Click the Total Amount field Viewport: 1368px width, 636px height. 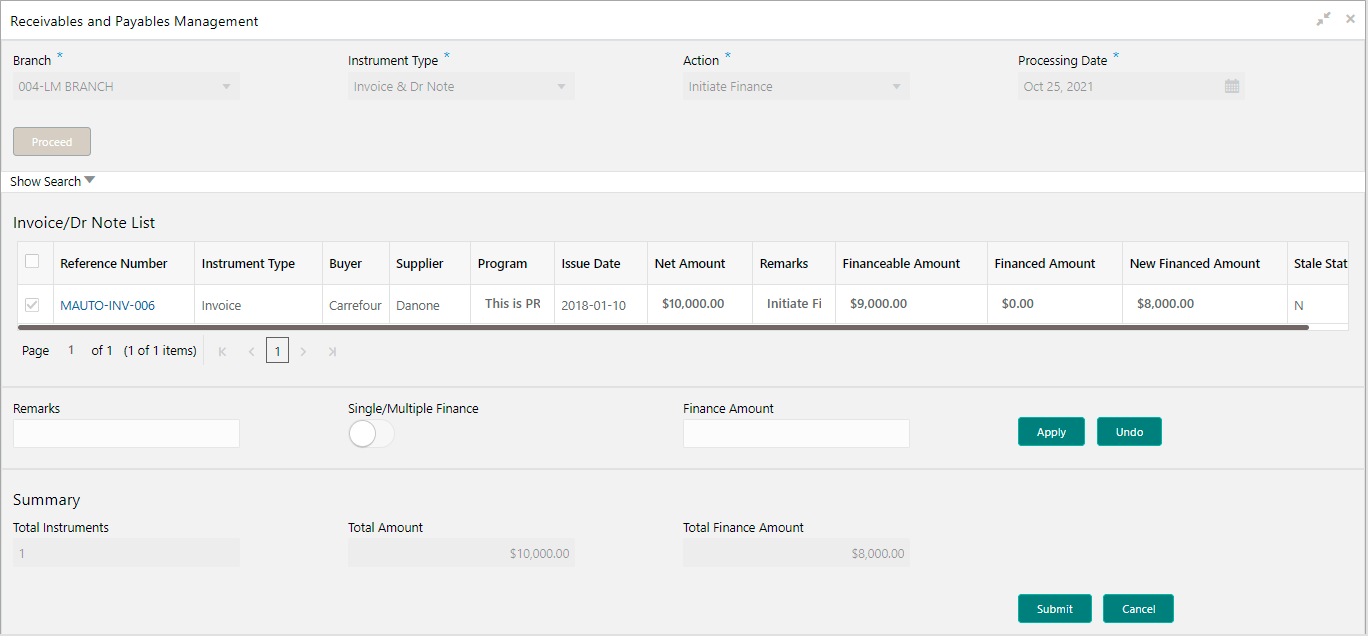[x=461, y=553]
